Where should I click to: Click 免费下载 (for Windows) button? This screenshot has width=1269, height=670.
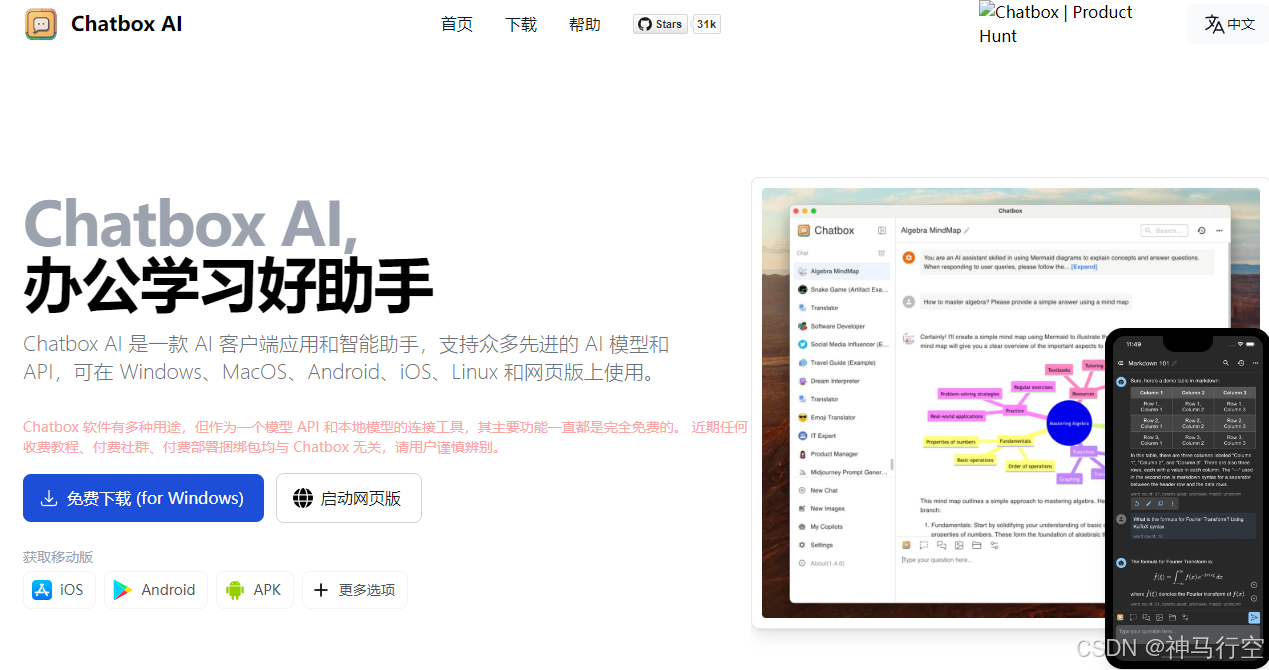click(x=143, y=498)
